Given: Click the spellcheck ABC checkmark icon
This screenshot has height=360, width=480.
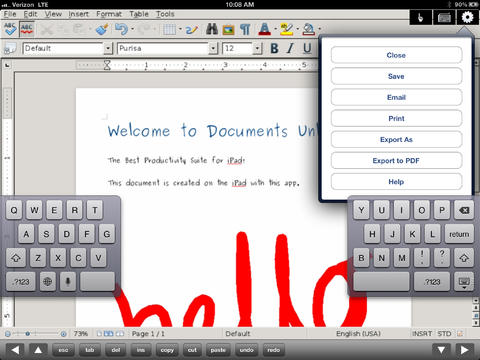Looking at the screenshot, I should click(10, 29).
